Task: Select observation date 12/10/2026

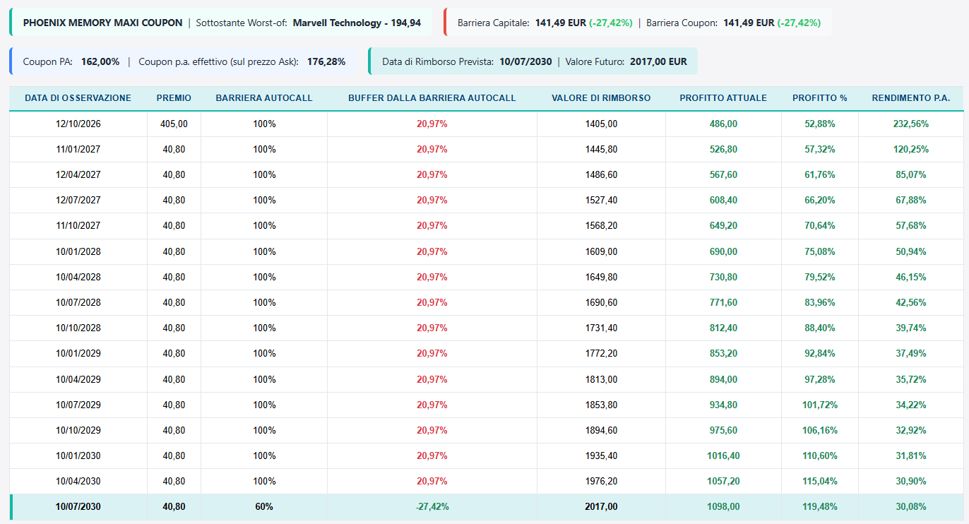Action: pos(78,124)
